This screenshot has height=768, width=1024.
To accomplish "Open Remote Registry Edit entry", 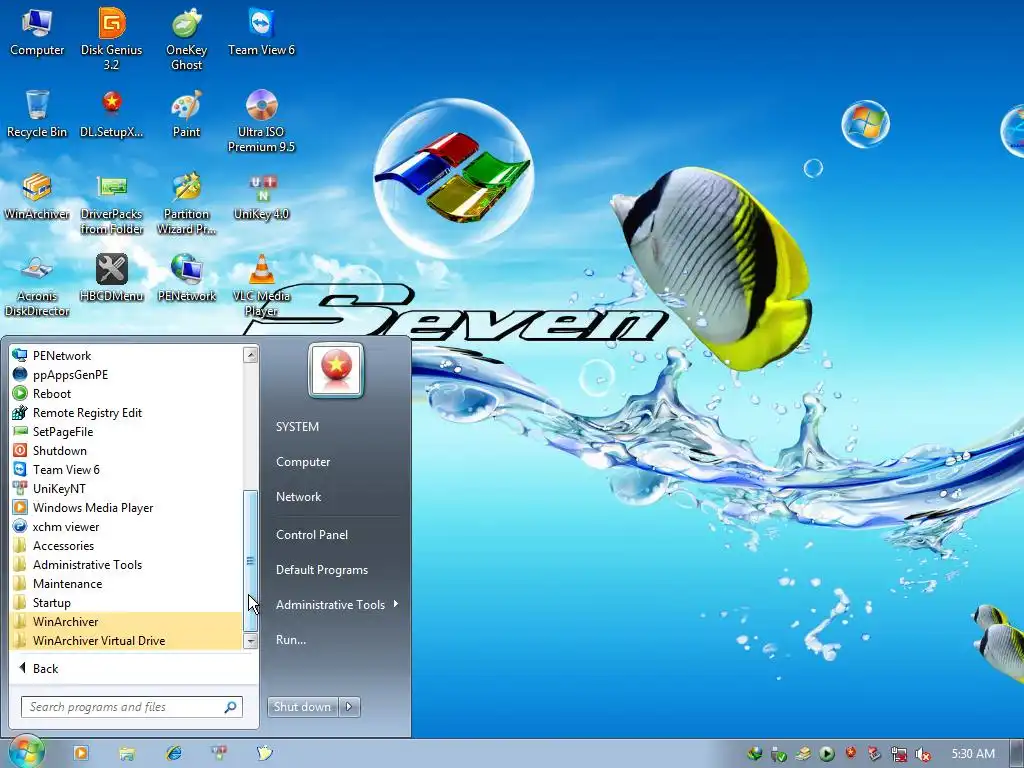I will 125,413.
